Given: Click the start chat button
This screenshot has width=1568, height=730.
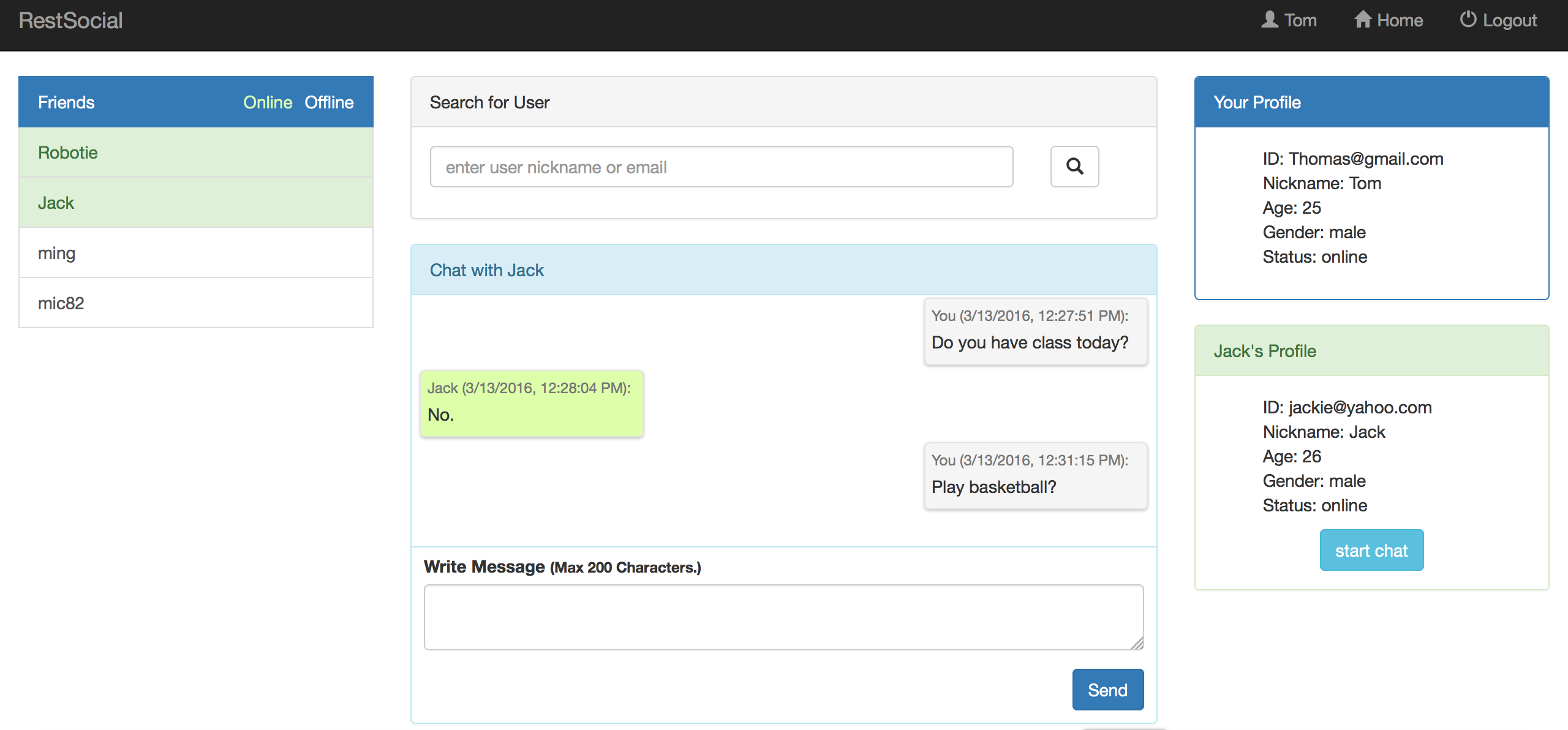Looking at the screenshot, I should pos(1371,550).
